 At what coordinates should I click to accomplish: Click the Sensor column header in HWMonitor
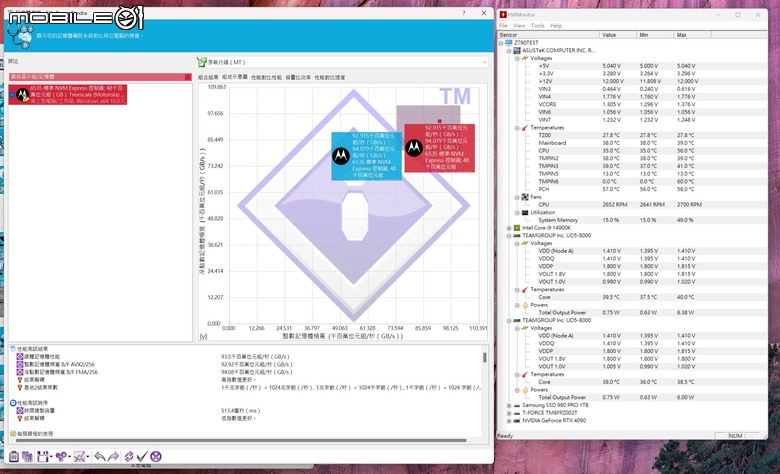(548, 35)
